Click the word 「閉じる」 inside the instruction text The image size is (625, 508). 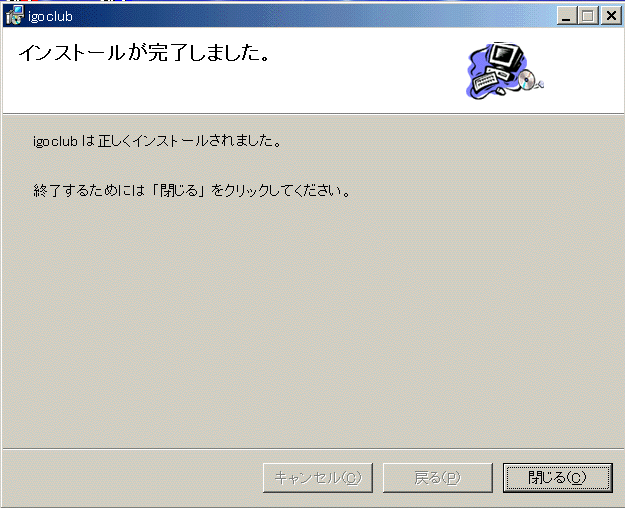click(179, 191)
